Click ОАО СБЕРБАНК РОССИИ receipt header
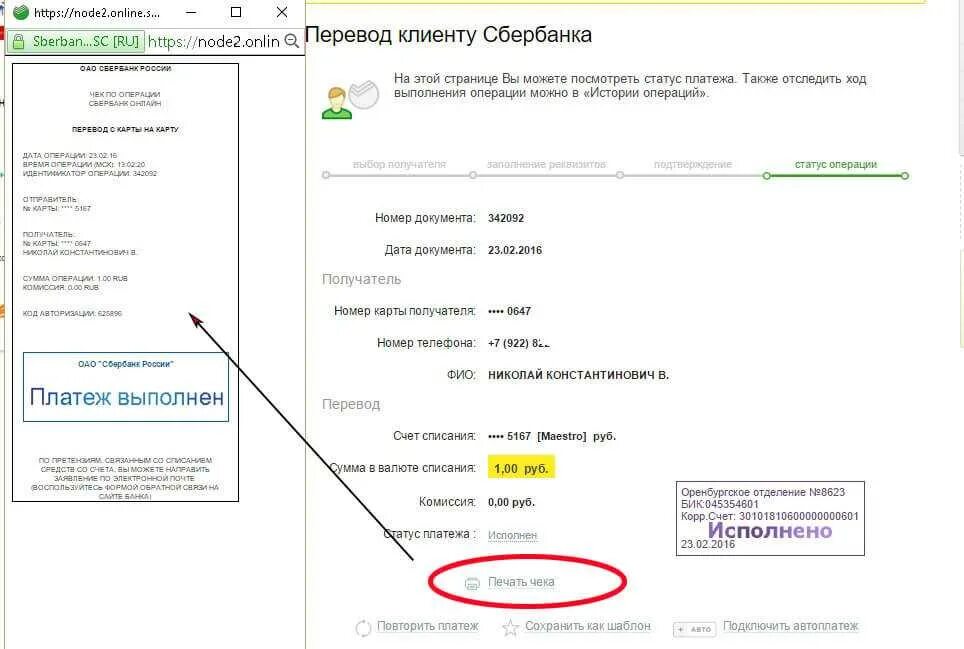This screenshot has height=649, width=964. pyautogui.click(x=125, y=68)
